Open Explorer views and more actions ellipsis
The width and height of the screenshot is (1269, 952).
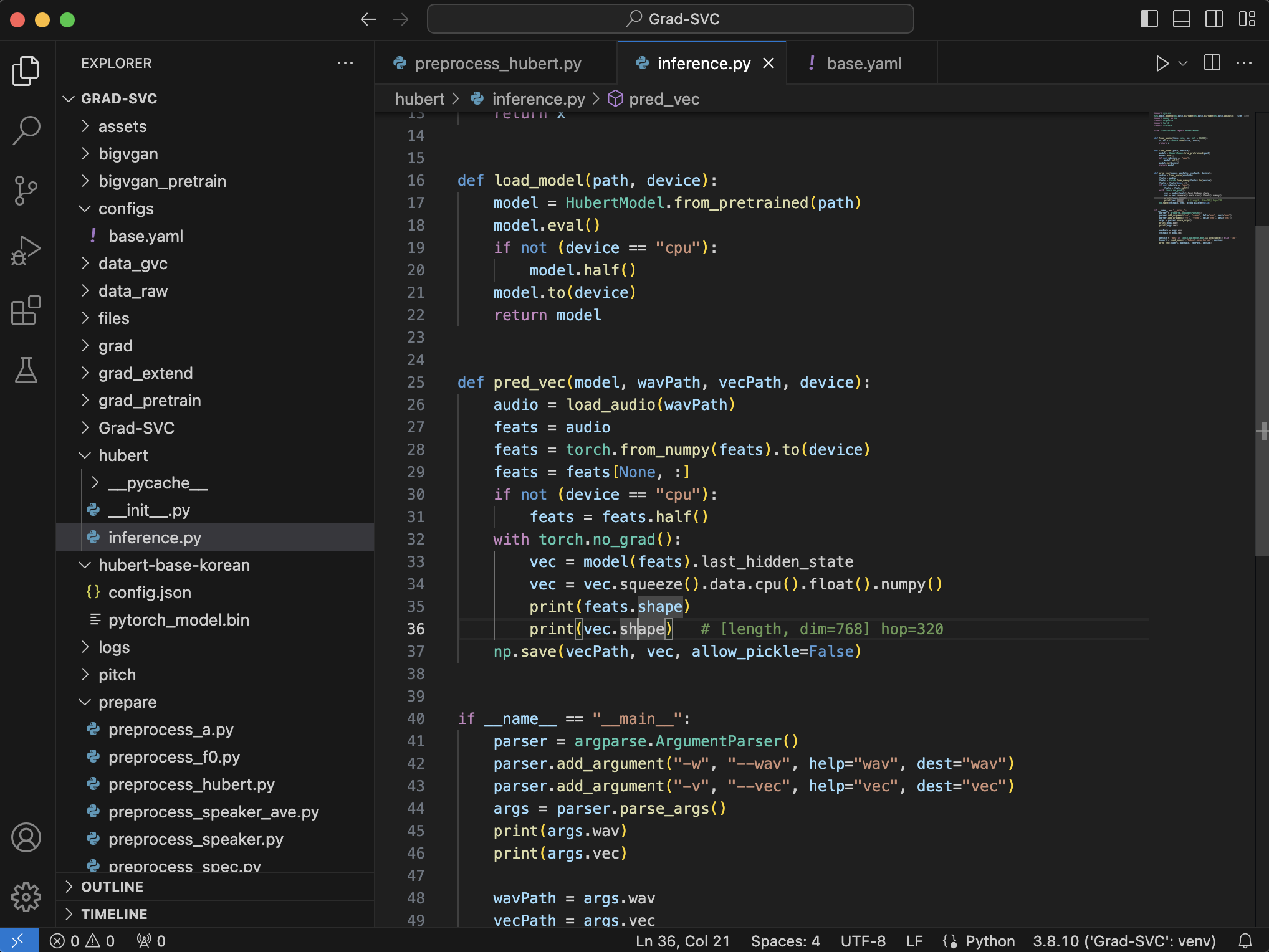pyautogui.click(x=345, y=64)
